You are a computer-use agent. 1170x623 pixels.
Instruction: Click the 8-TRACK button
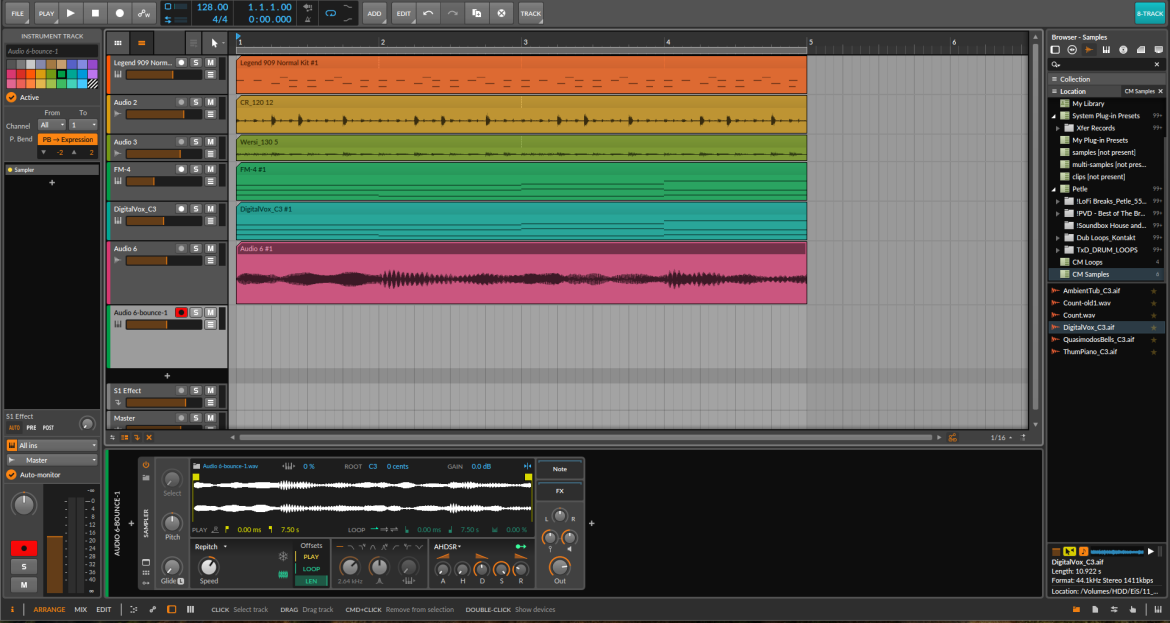[x=1149, y=13]
